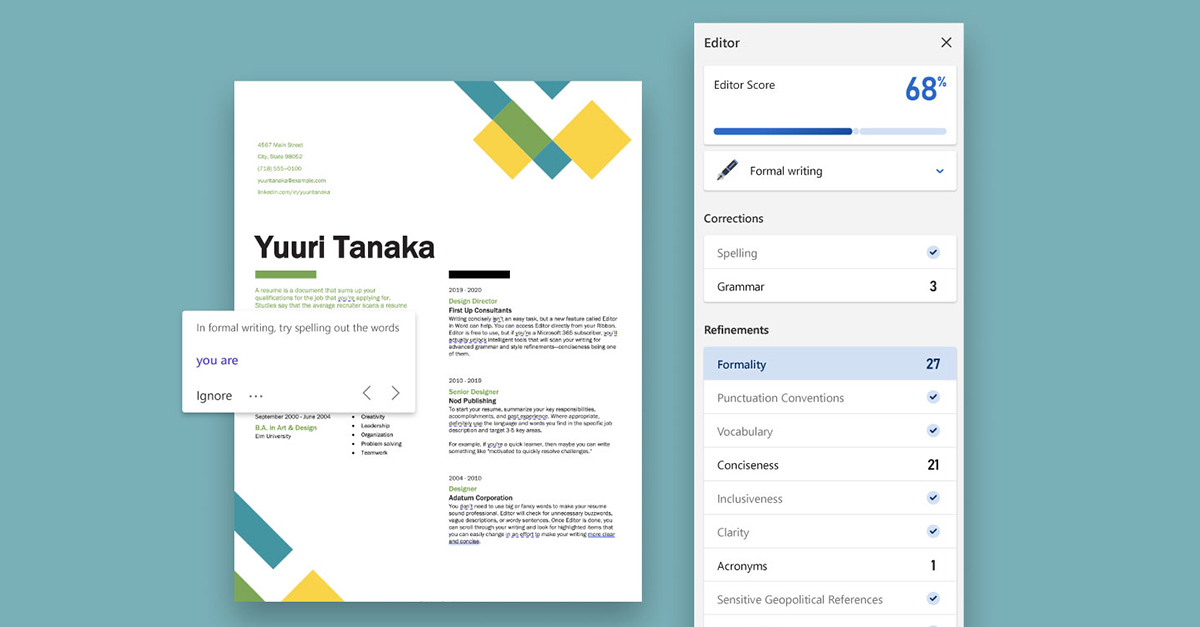
Task: Close the Editor pane
Action: 946,43
